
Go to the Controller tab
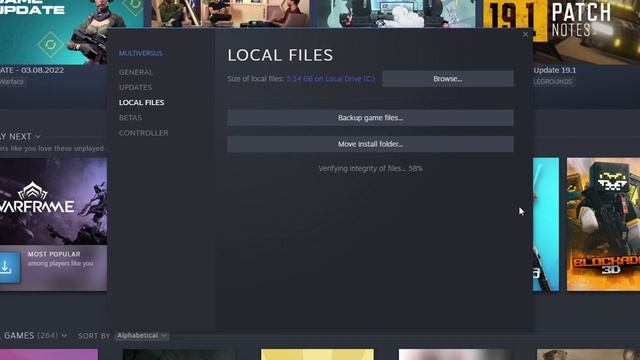(143, 133)
